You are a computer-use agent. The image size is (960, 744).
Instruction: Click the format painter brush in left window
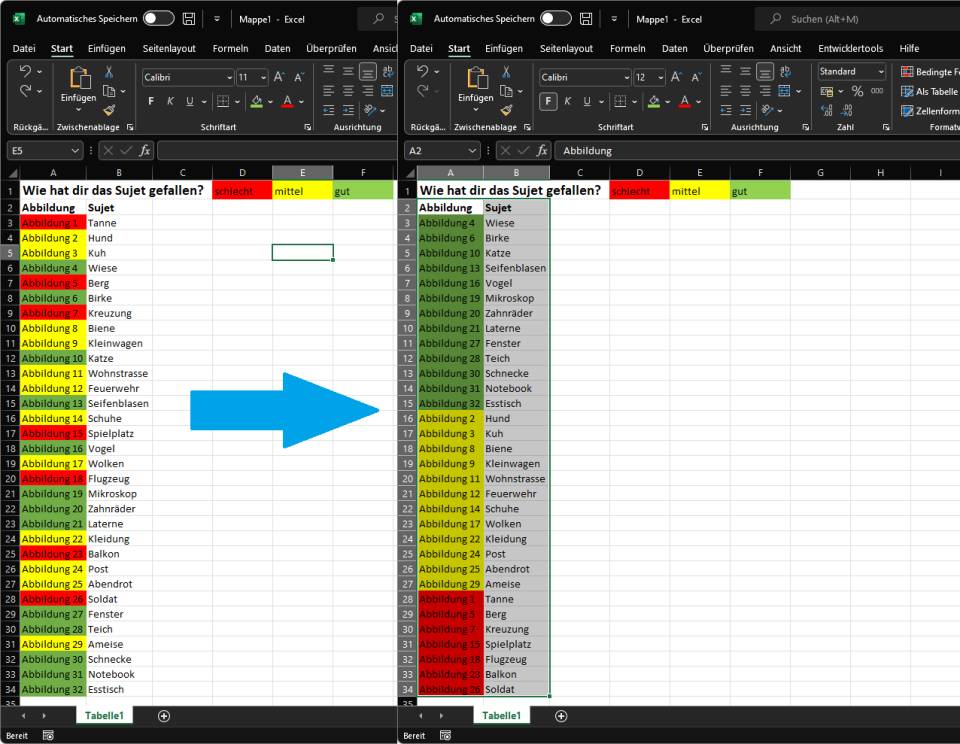point(109,110)
